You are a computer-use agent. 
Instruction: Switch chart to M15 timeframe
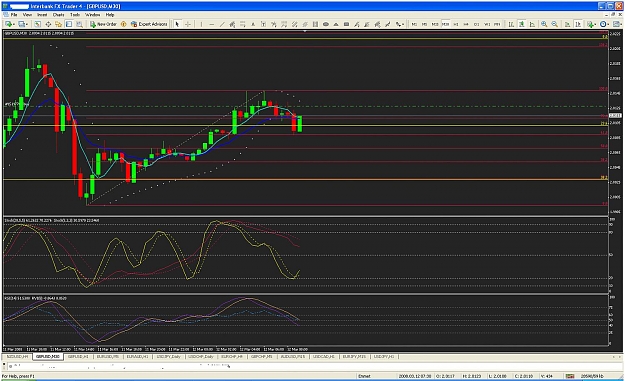[435, 24]
